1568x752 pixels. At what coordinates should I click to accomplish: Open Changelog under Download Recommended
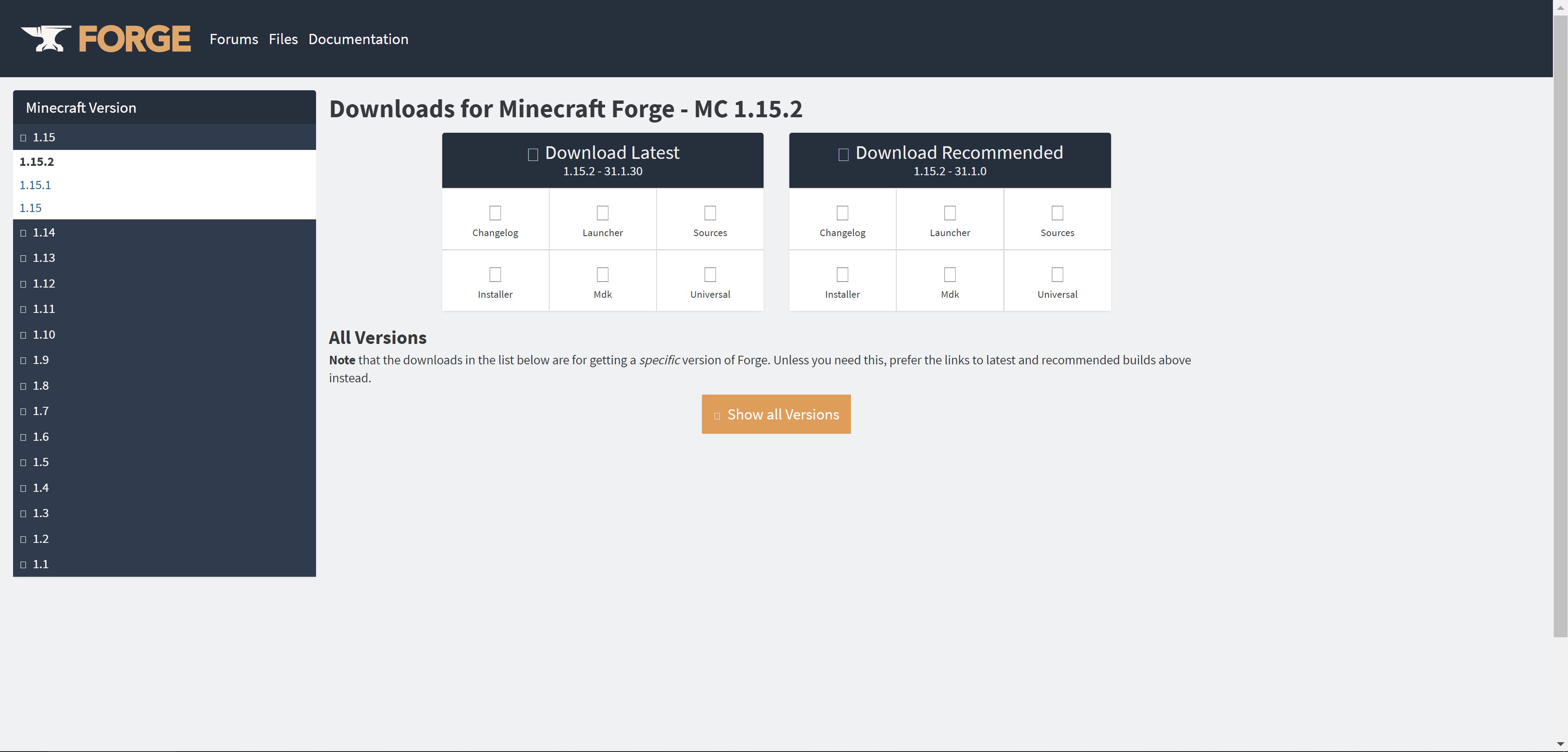point(842,219)
